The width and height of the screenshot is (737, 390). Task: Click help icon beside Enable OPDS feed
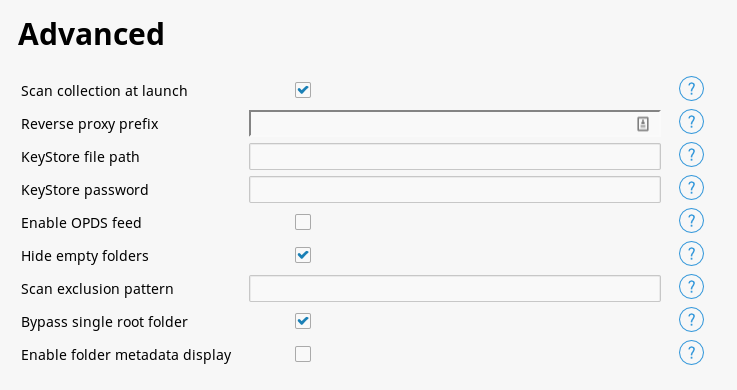(691, 221)
